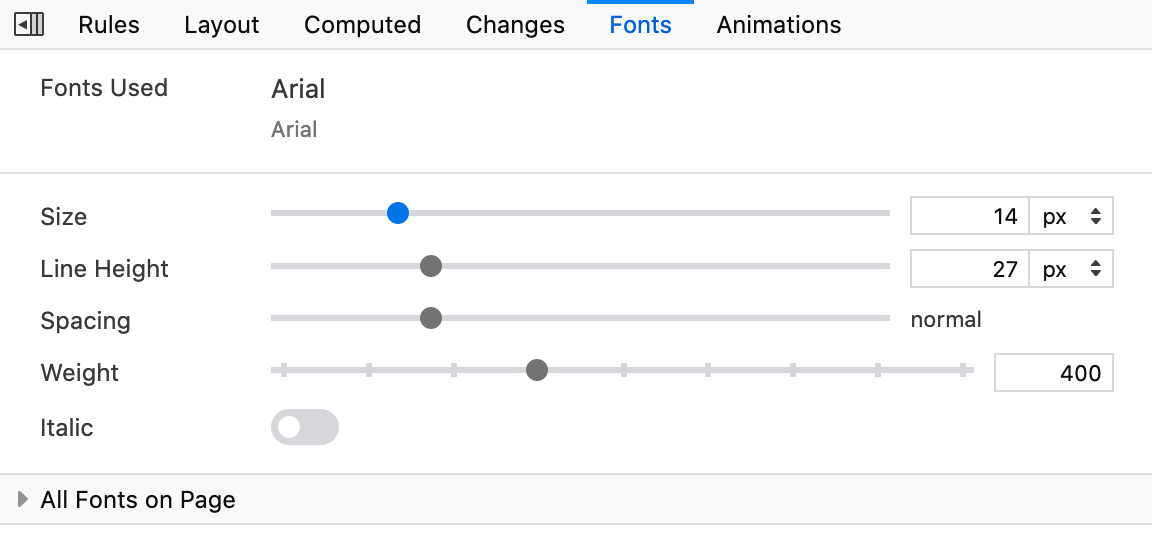Open the Animations tab
The image size is (1152, 558).
pyautogui.click(x=779, y=25)
